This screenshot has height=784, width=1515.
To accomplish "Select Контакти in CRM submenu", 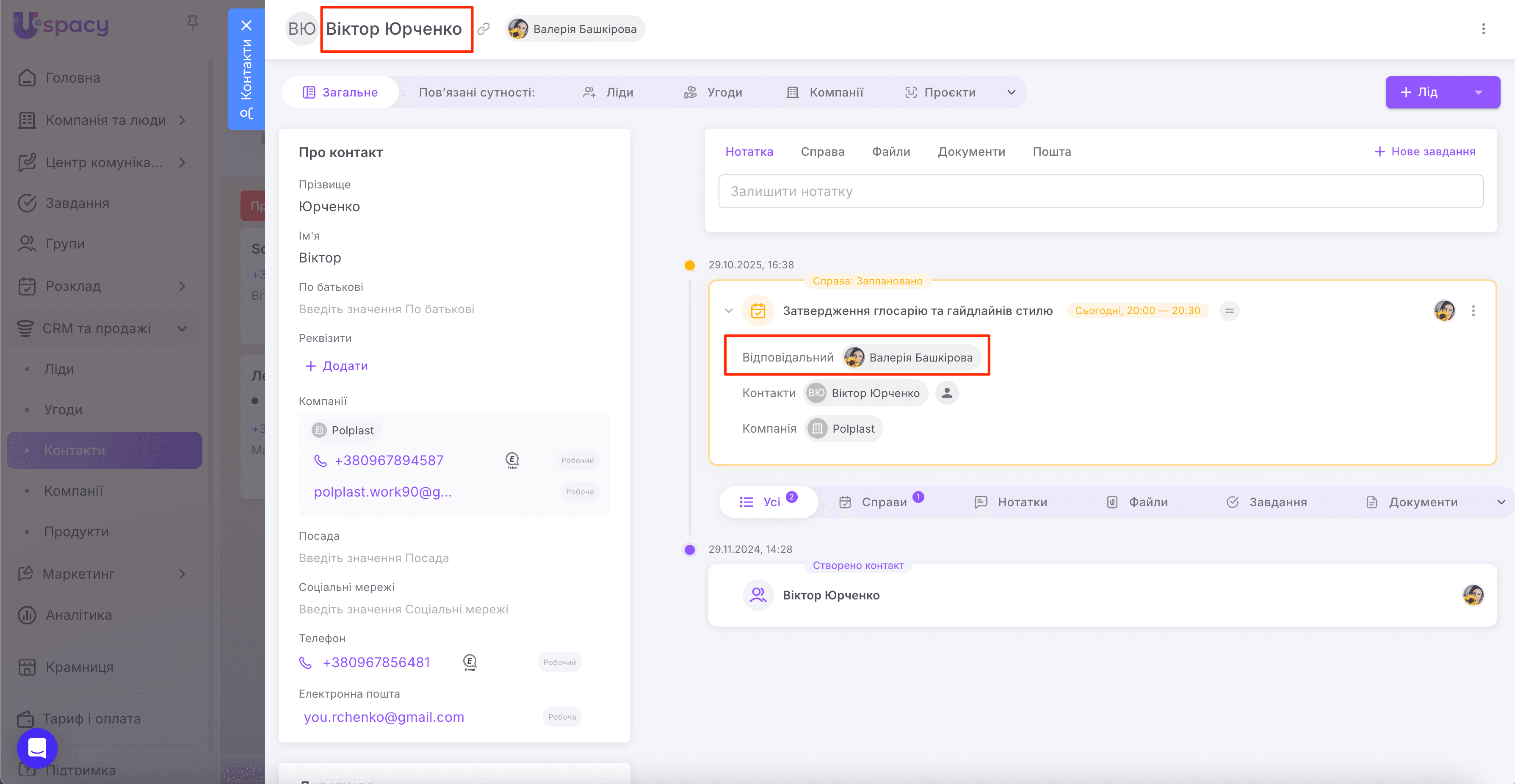I will tap(105, 450).
